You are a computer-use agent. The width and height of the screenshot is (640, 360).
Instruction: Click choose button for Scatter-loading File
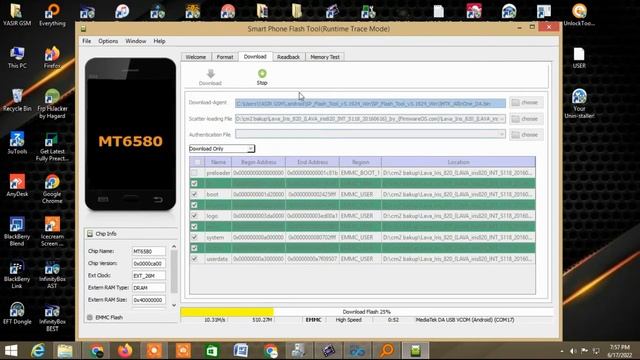click(x=526, y=119)
